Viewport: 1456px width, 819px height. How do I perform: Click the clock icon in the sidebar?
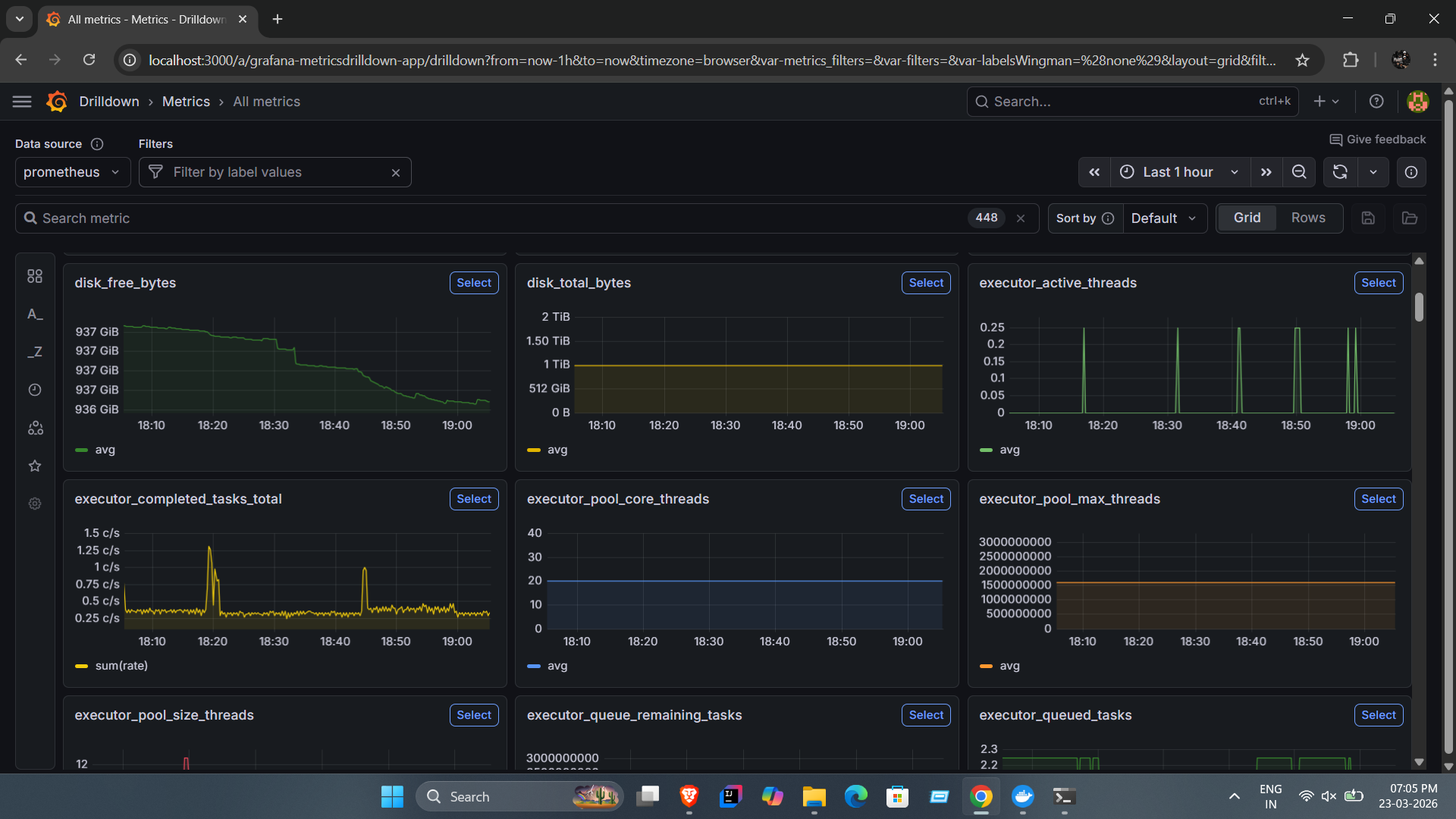(35, 390)
